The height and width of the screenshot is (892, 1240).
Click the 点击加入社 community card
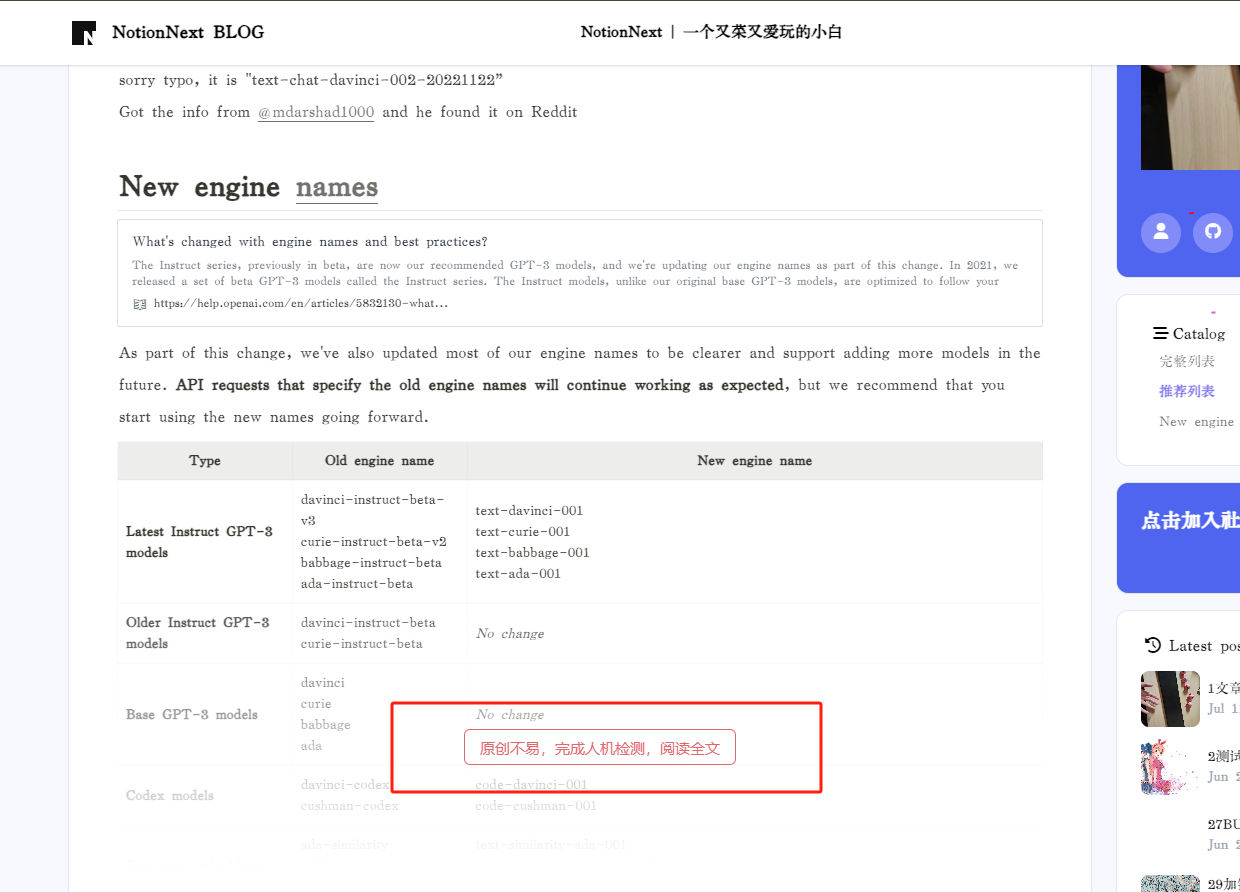[1178, 538]
